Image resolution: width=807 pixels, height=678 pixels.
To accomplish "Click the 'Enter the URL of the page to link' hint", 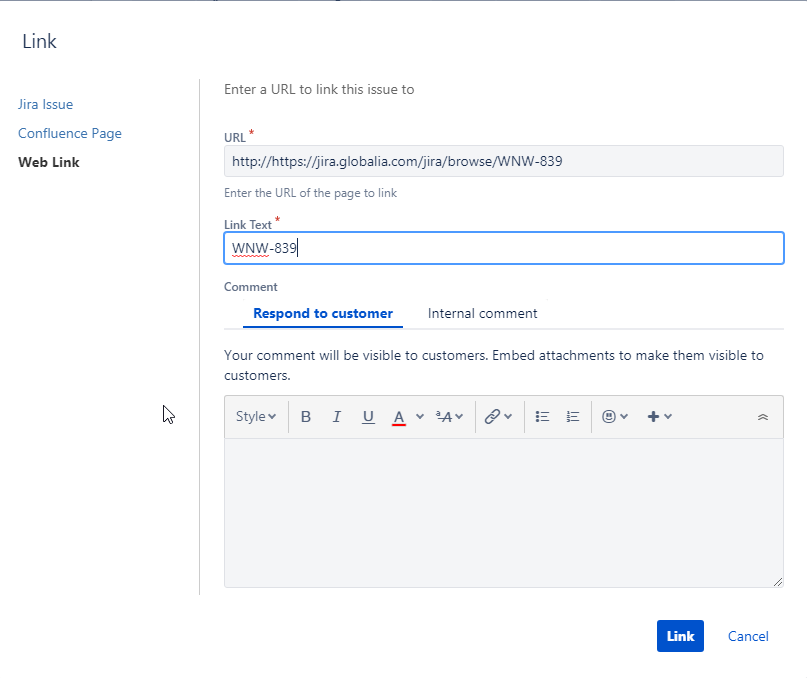I will (x=310, y=193).
